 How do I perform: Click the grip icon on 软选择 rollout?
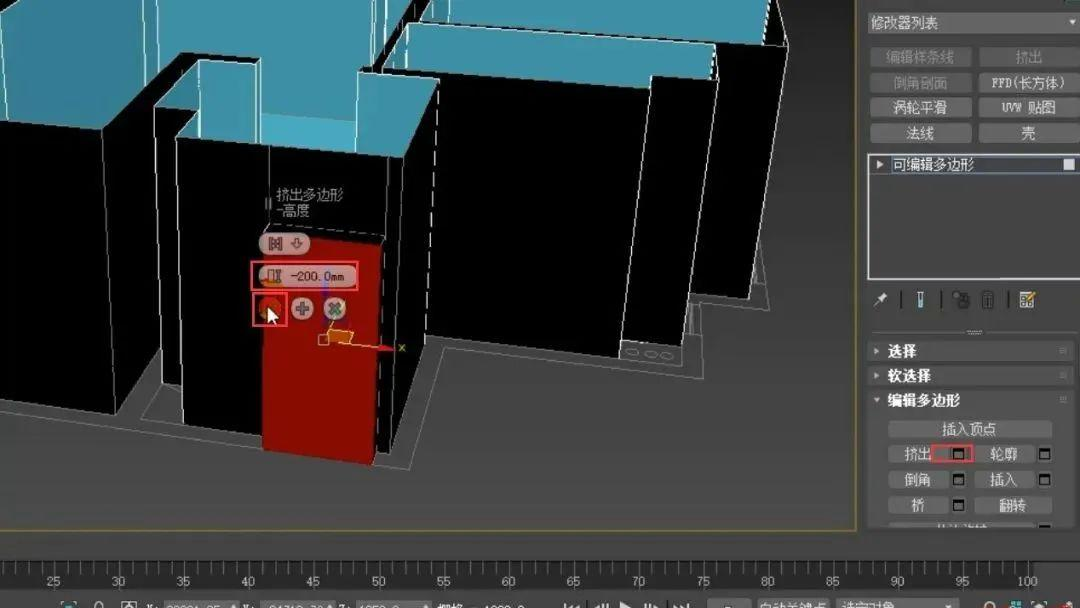[x=1063, y=376]
